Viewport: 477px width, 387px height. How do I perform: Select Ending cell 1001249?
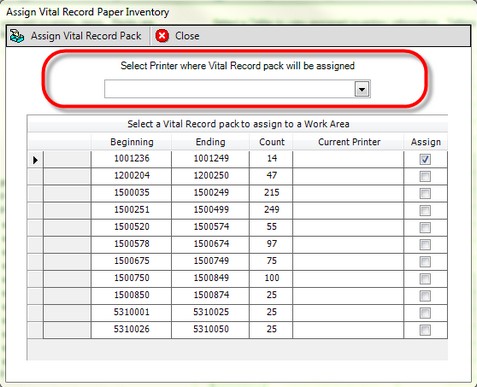coord(211,158)
